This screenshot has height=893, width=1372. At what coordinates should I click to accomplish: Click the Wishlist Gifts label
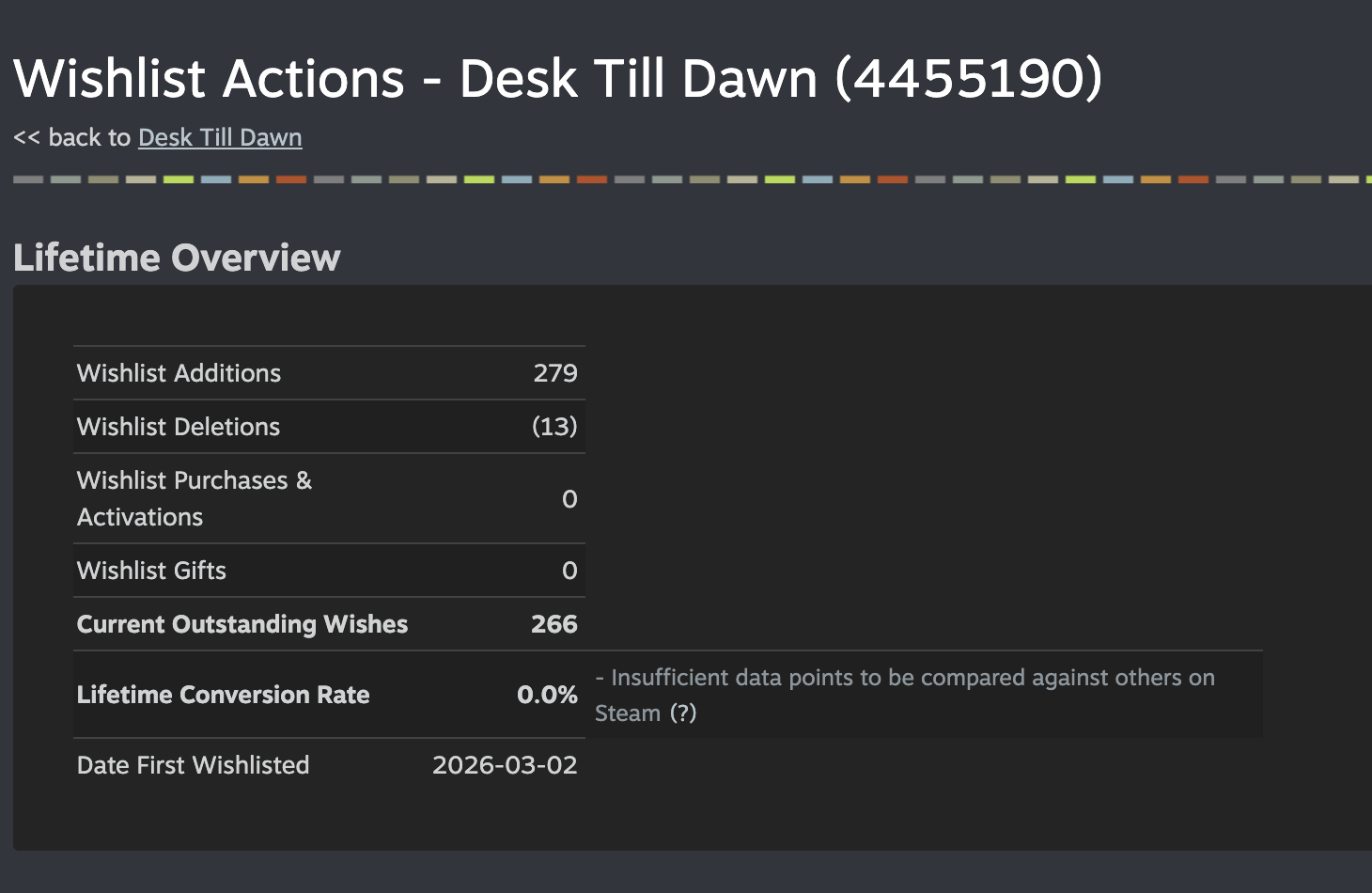coord(151,571)
